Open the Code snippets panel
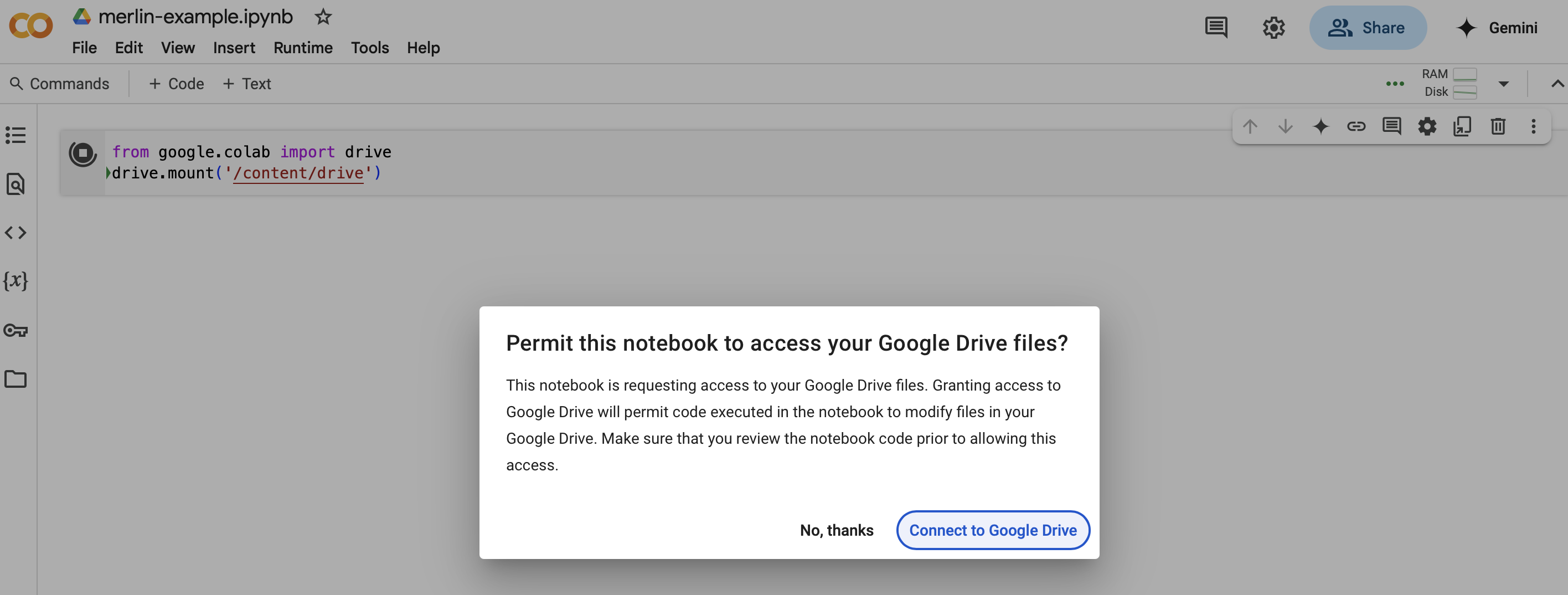Image resolution: width=1568 pixels, height=595 pixels. tap(16, 232)
